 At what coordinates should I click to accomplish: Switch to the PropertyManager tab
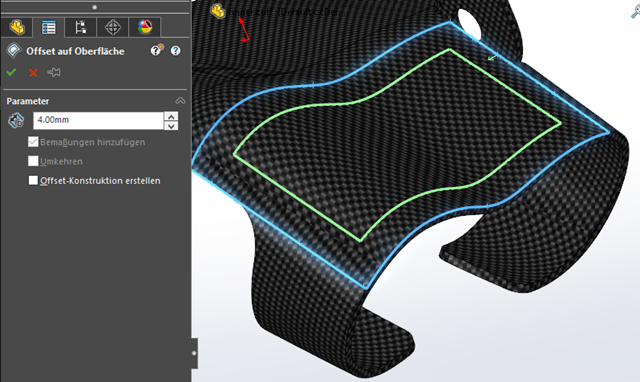click(x=49, y=27)
